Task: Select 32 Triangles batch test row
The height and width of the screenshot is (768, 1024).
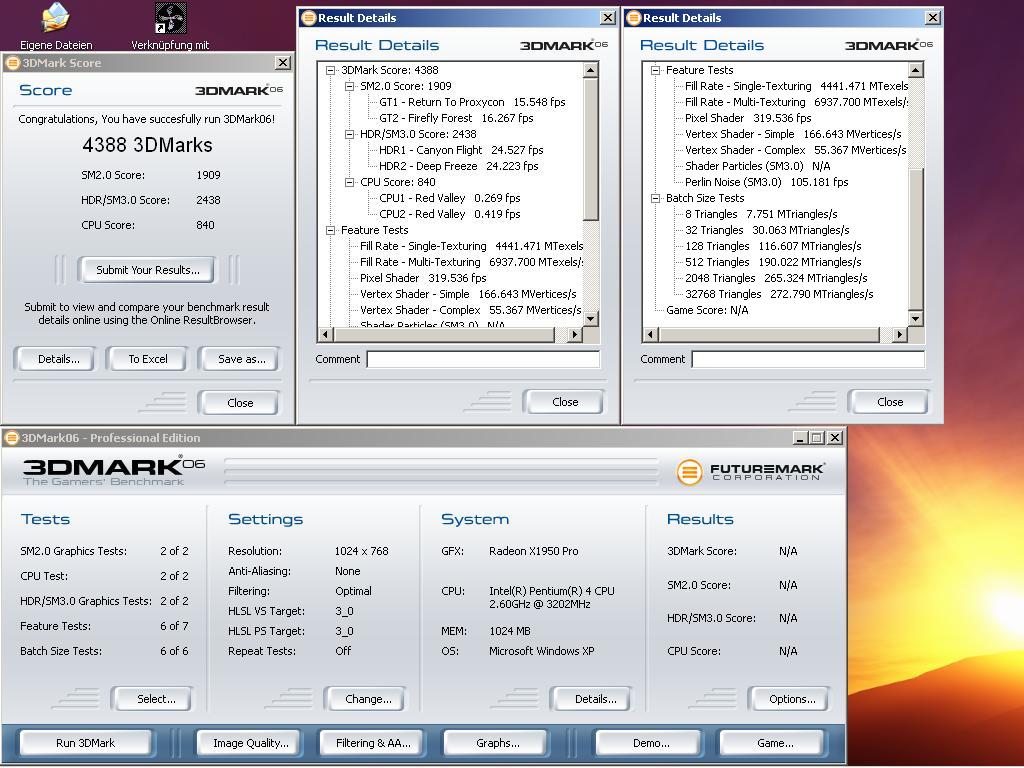Action: pyautogui.click(x=767, y=230)
